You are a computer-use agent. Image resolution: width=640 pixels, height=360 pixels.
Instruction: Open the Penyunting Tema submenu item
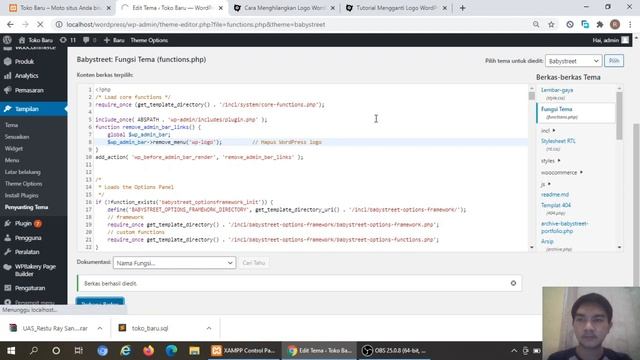pos(26,207)
